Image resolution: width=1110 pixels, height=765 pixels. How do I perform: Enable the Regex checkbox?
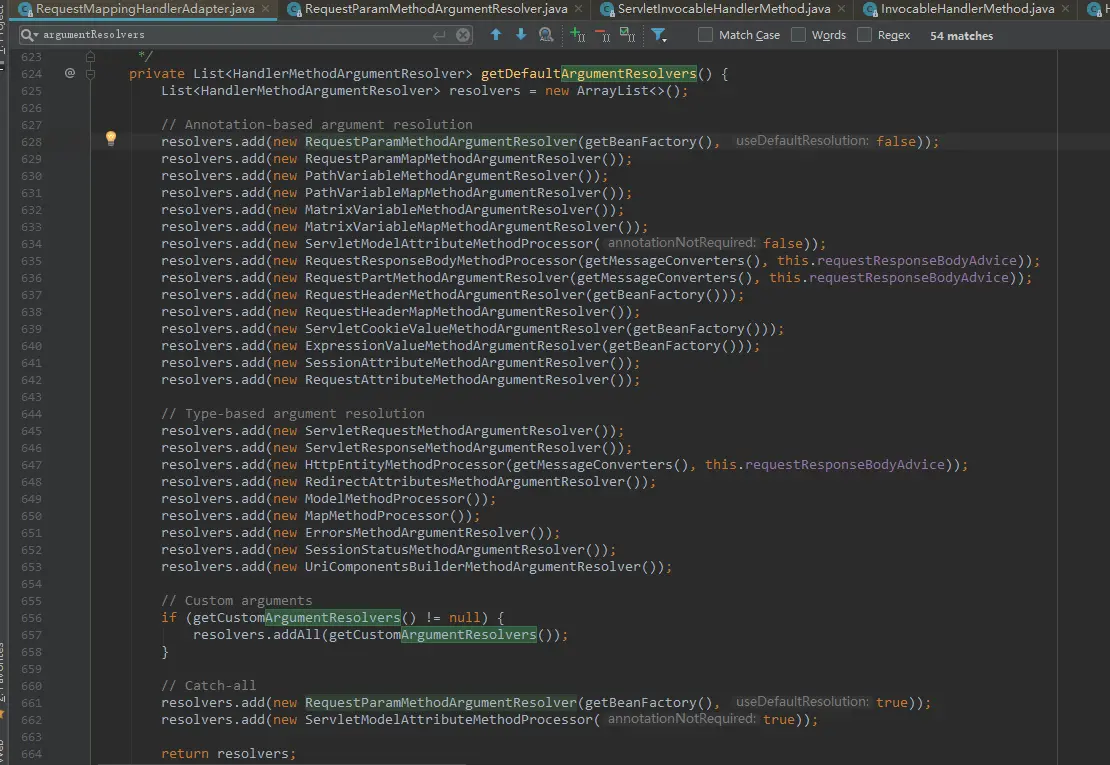point(865,35)
